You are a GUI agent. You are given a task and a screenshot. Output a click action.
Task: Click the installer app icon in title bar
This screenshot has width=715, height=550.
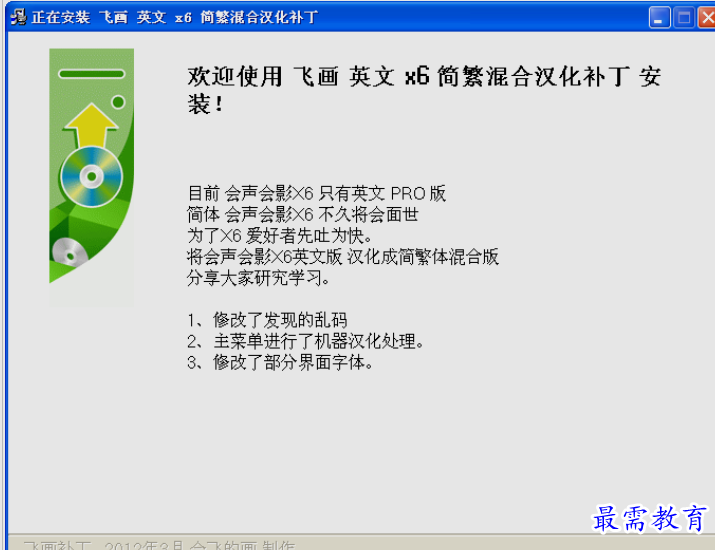(19, 17)
